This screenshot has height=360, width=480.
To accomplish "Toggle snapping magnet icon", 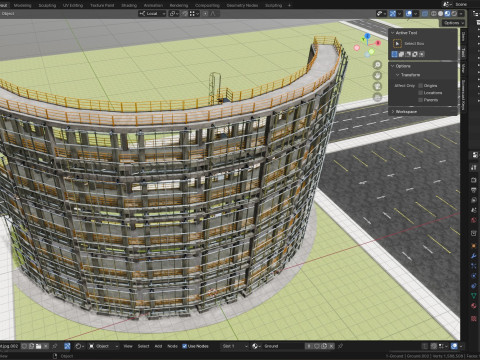I will (185, 14).
